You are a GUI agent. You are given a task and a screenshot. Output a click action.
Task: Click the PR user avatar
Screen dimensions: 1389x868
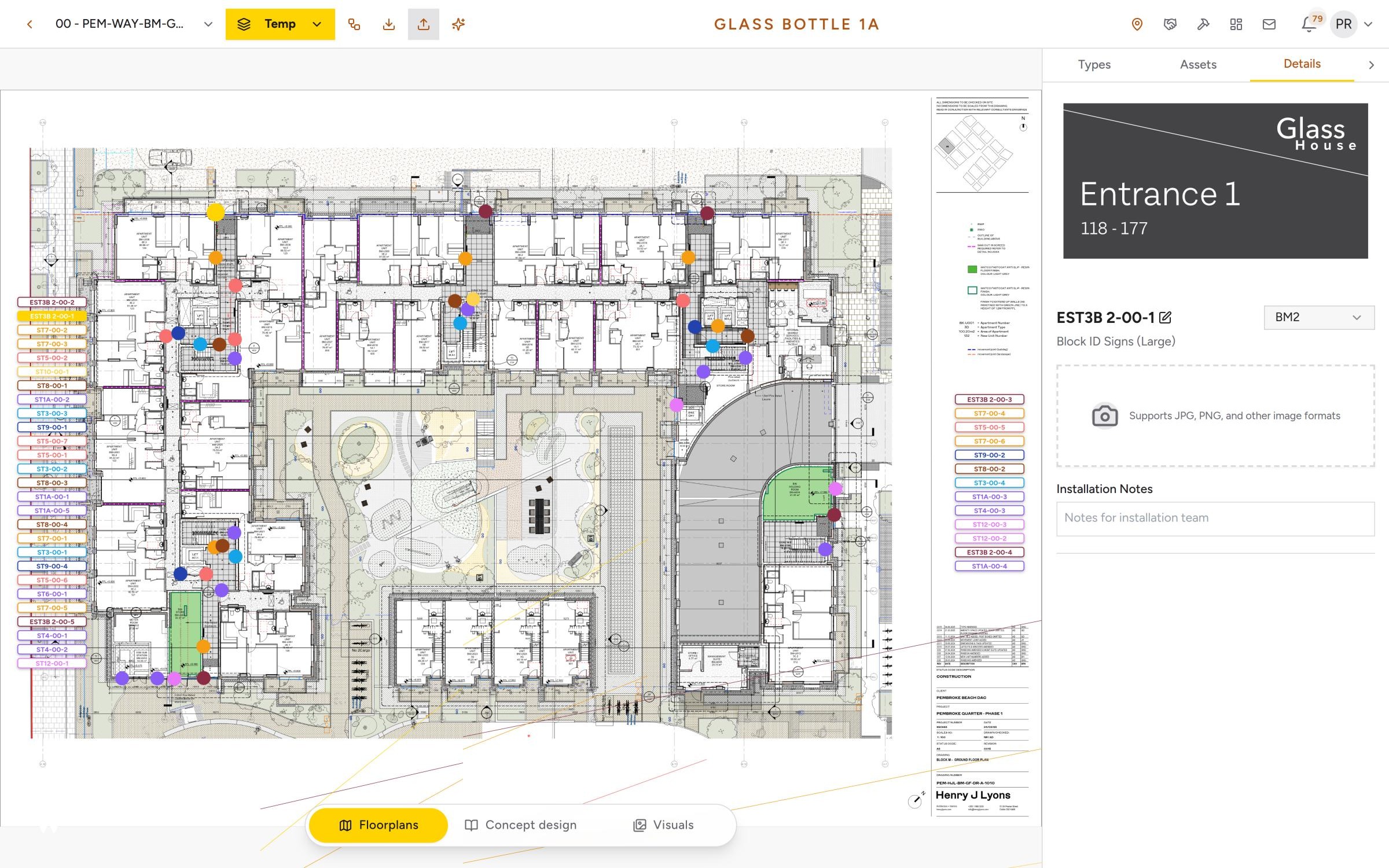pyautogui.click(x=1344, y=24)
